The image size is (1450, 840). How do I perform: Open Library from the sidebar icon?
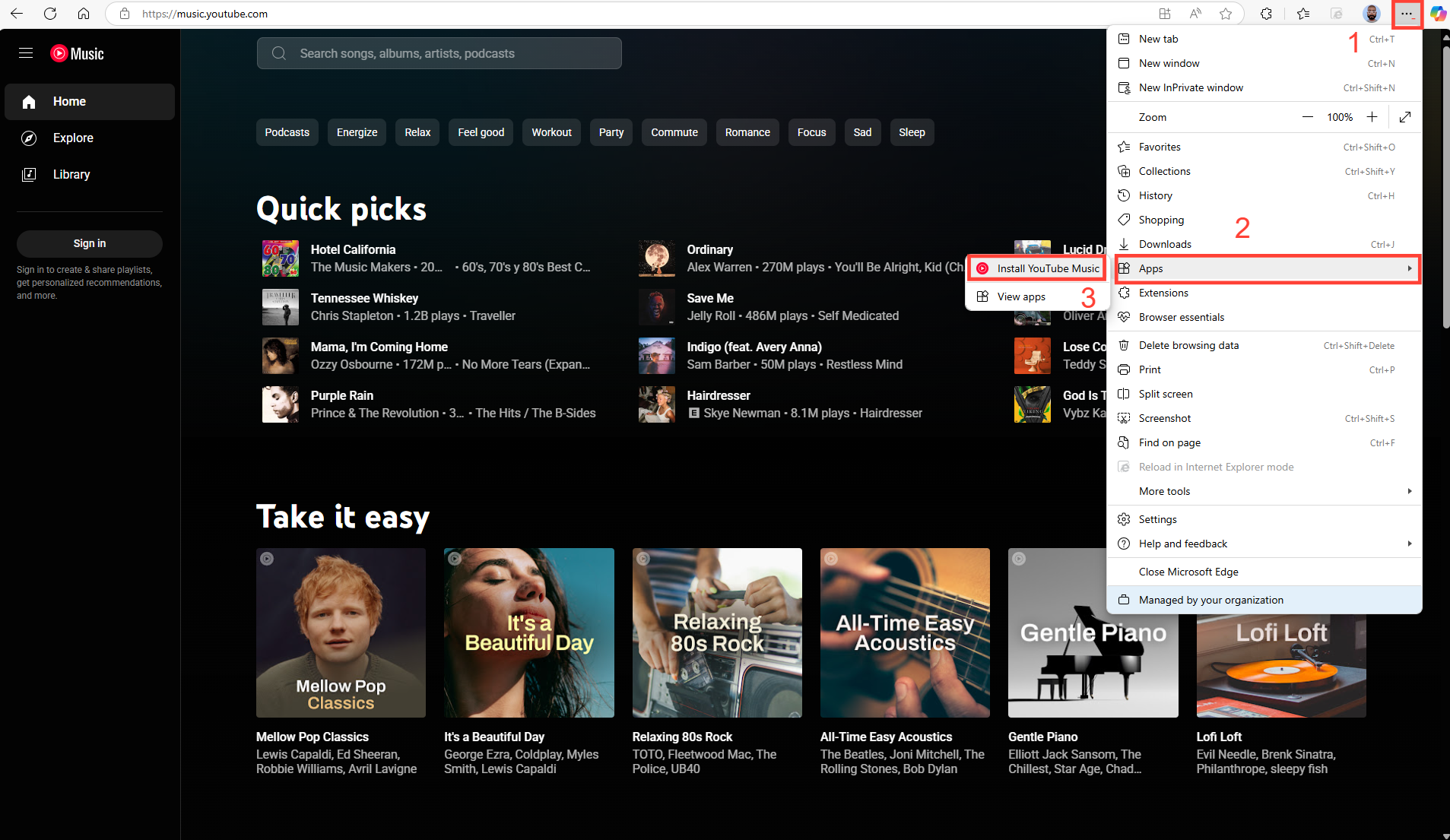pos(28,174)
